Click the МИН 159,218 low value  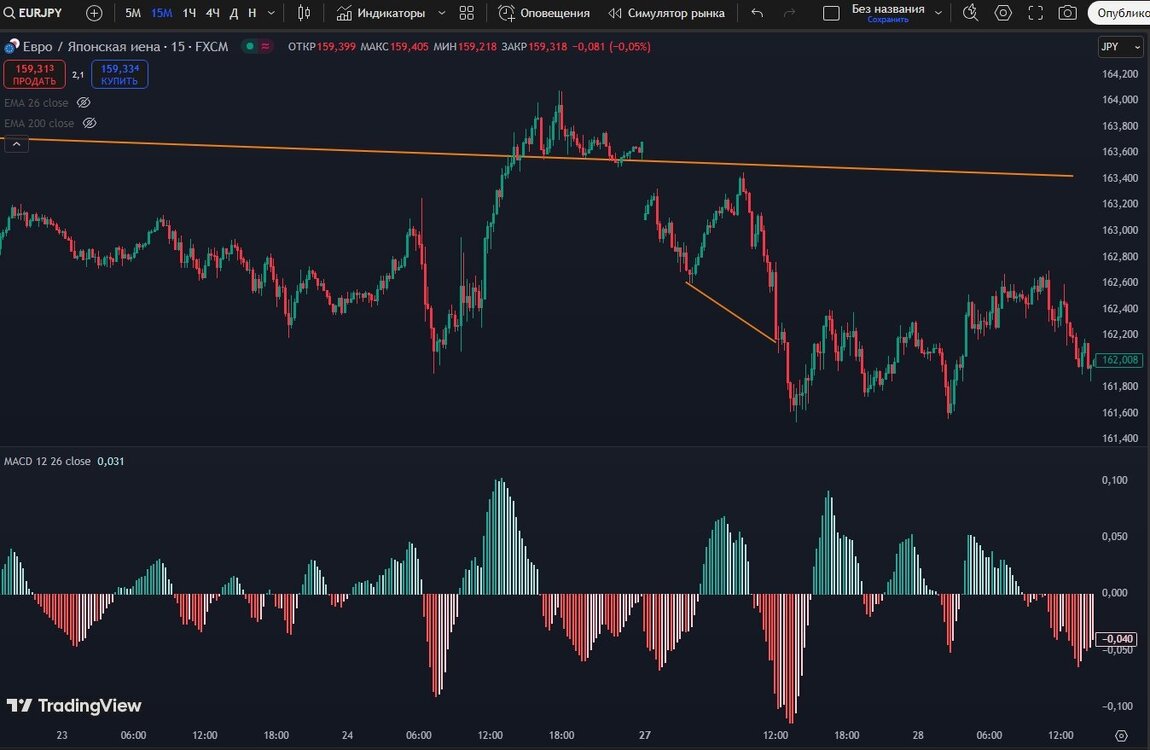click(465, 46)
